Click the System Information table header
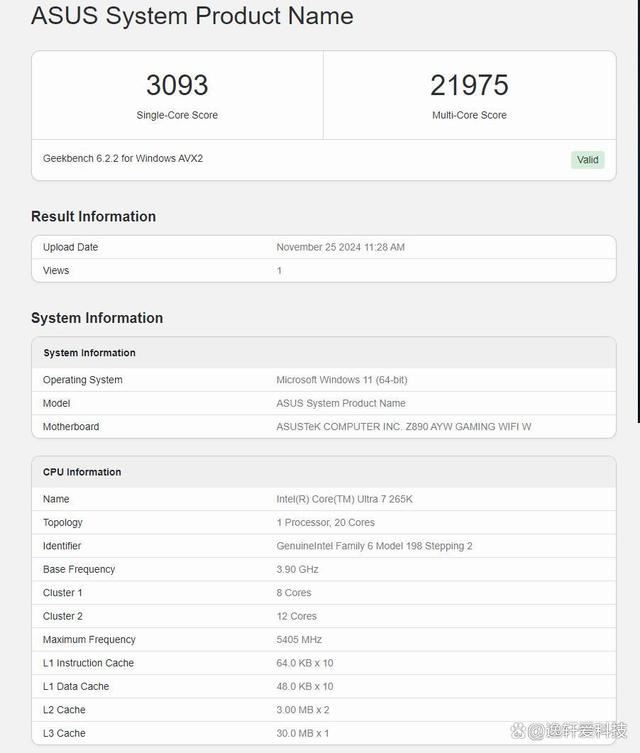 pyautogui.click(x=89, y=353)
